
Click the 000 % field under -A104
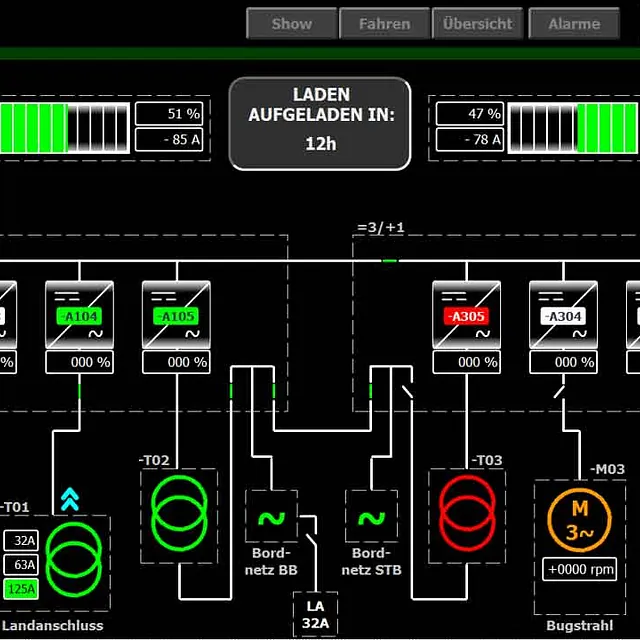coord(80,362)
